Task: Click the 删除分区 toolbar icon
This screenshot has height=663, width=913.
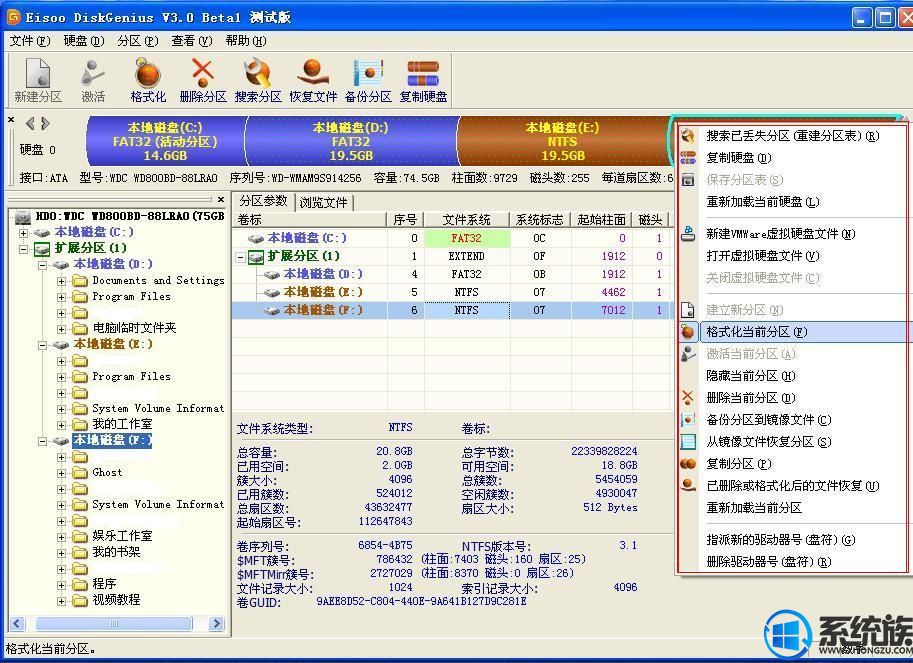Action: [x=203, y=80]
